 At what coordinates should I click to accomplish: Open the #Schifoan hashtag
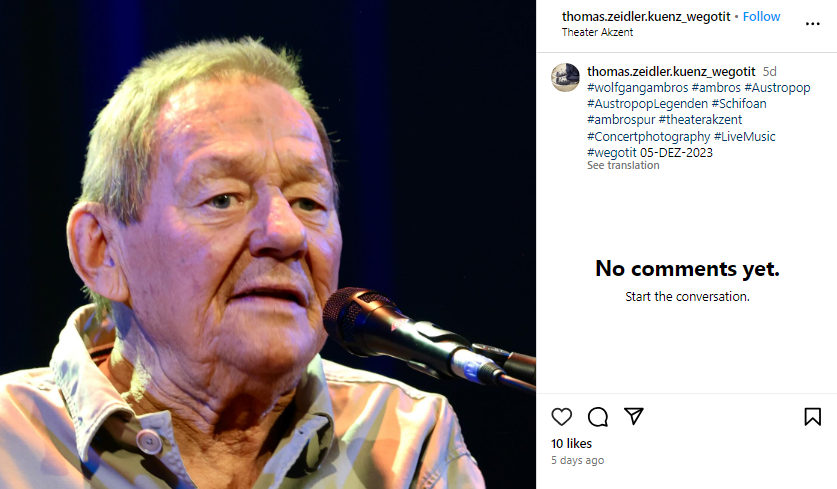point(739,104)
